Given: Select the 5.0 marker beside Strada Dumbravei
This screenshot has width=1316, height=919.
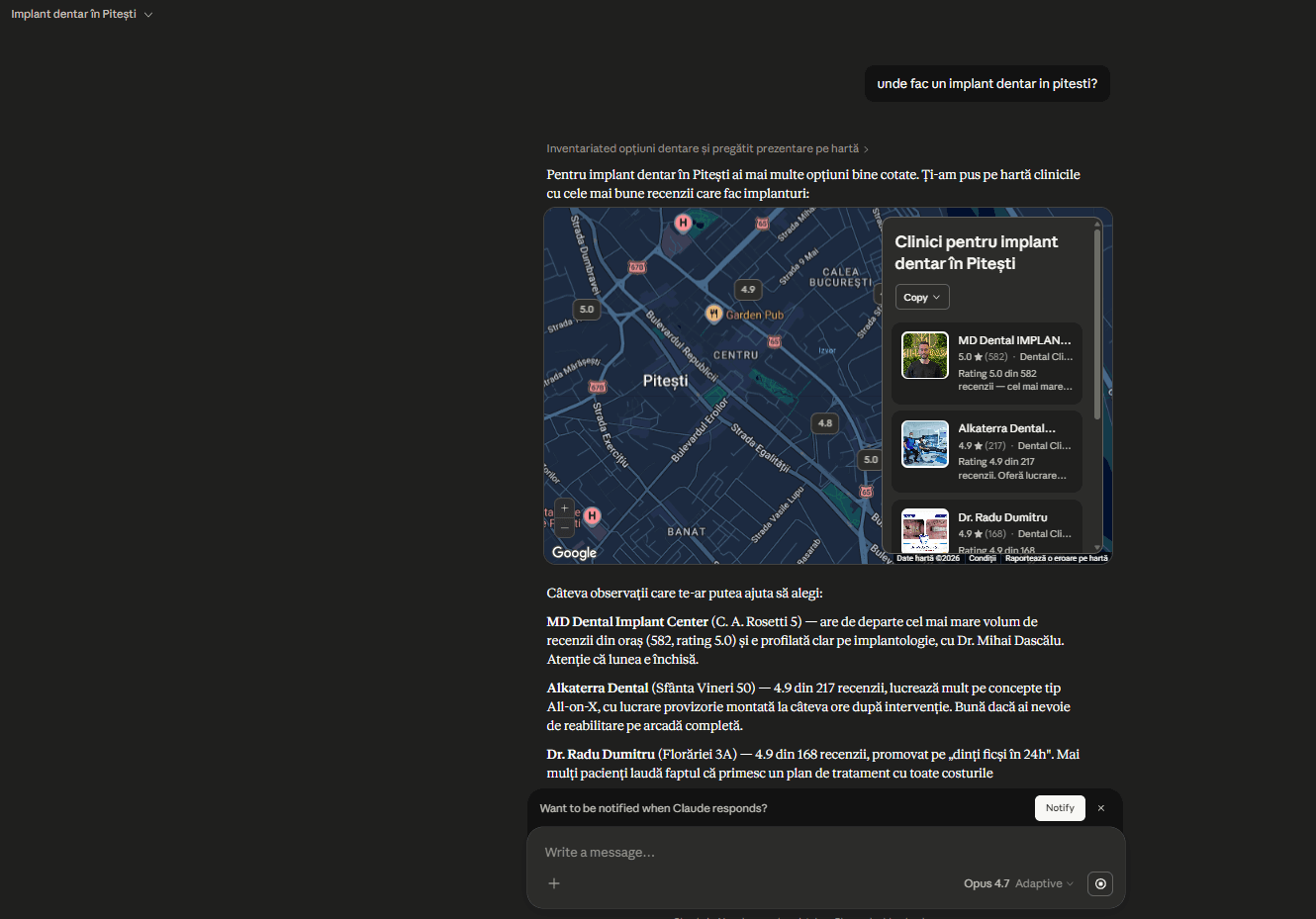Looking at the screenshot, I should point(587,310).
